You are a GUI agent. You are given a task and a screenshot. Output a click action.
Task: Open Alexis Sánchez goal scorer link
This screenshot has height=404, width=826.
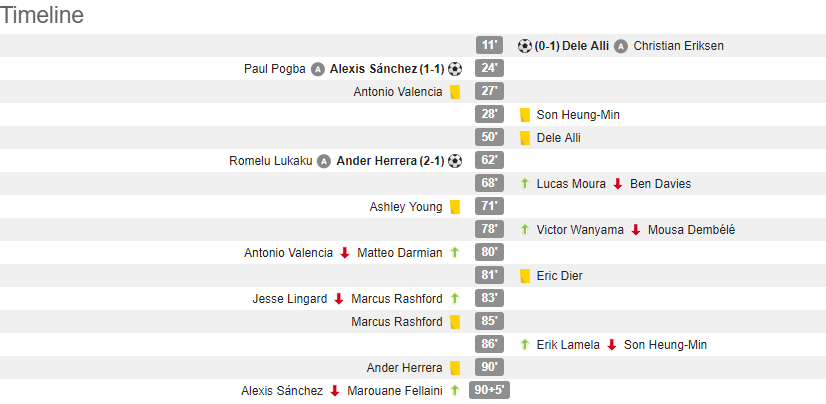pyautogui.click(x=372, y=69)
